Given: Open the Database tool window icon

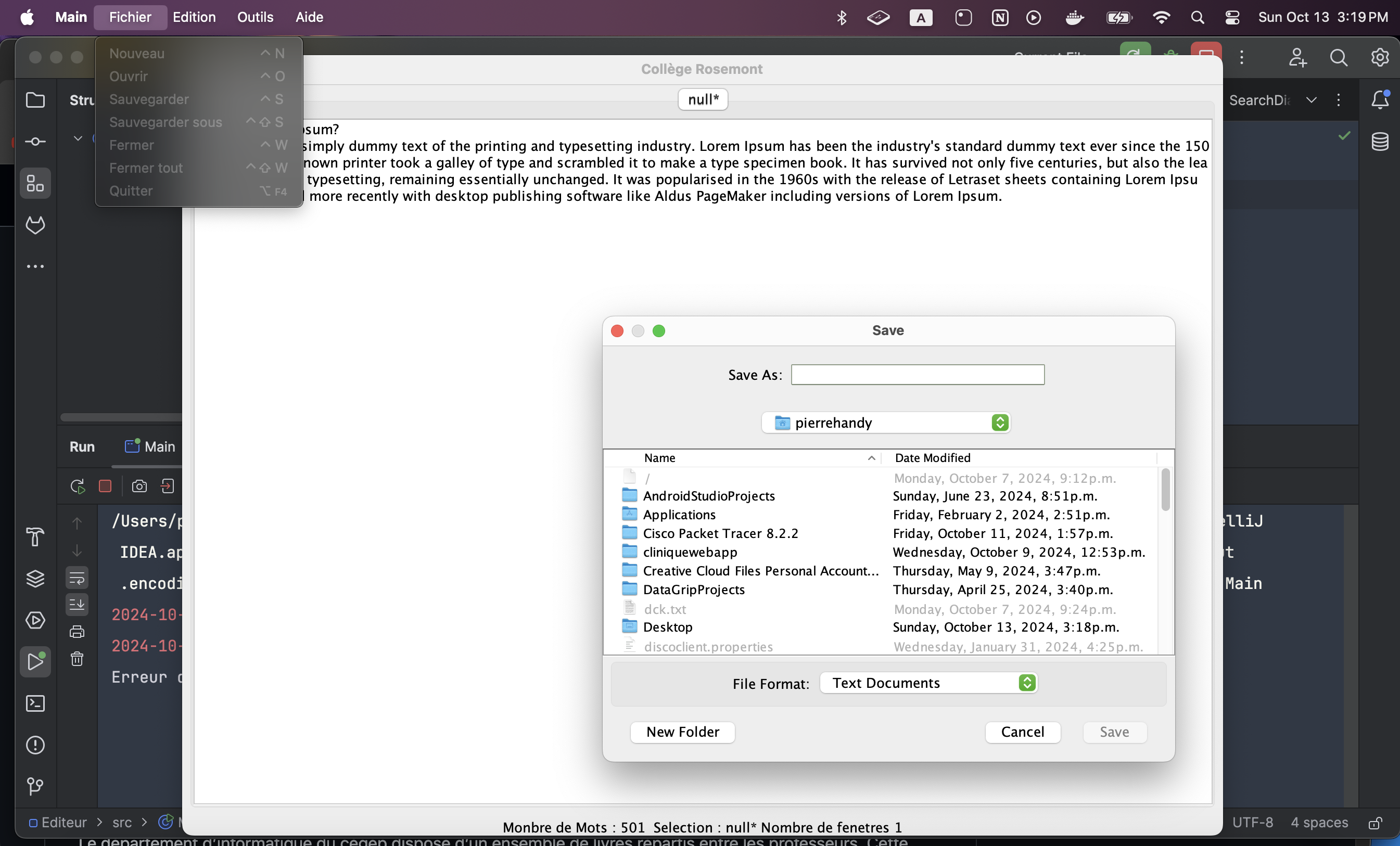Looking at the screenshot, I should 1380,142.
